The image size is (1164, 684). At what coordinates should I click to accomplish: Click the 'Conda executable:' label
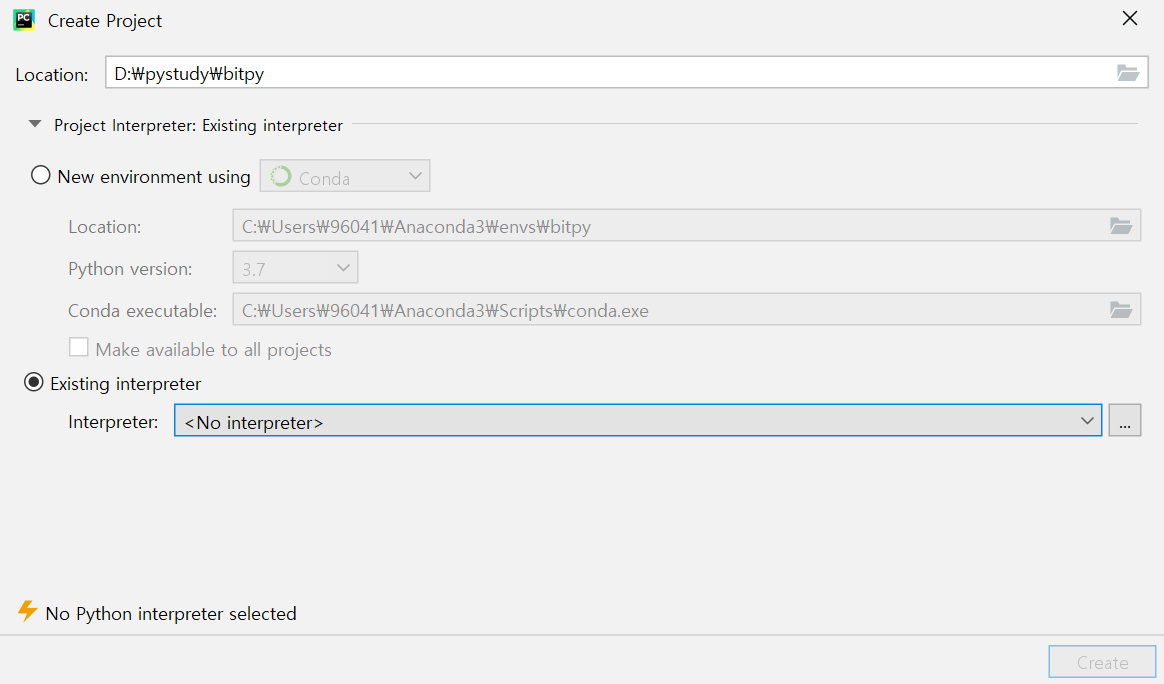[x=143, y=310]
